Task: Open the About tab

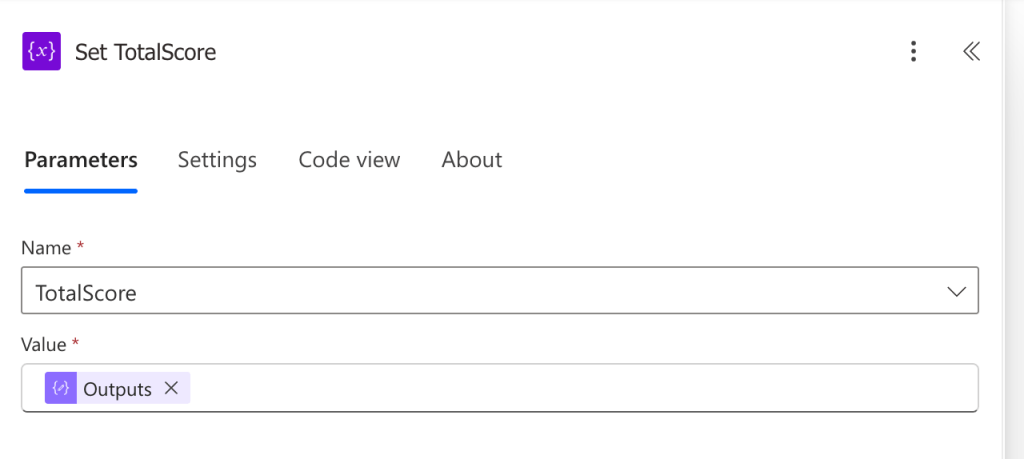Action: (x=471, y=160)
